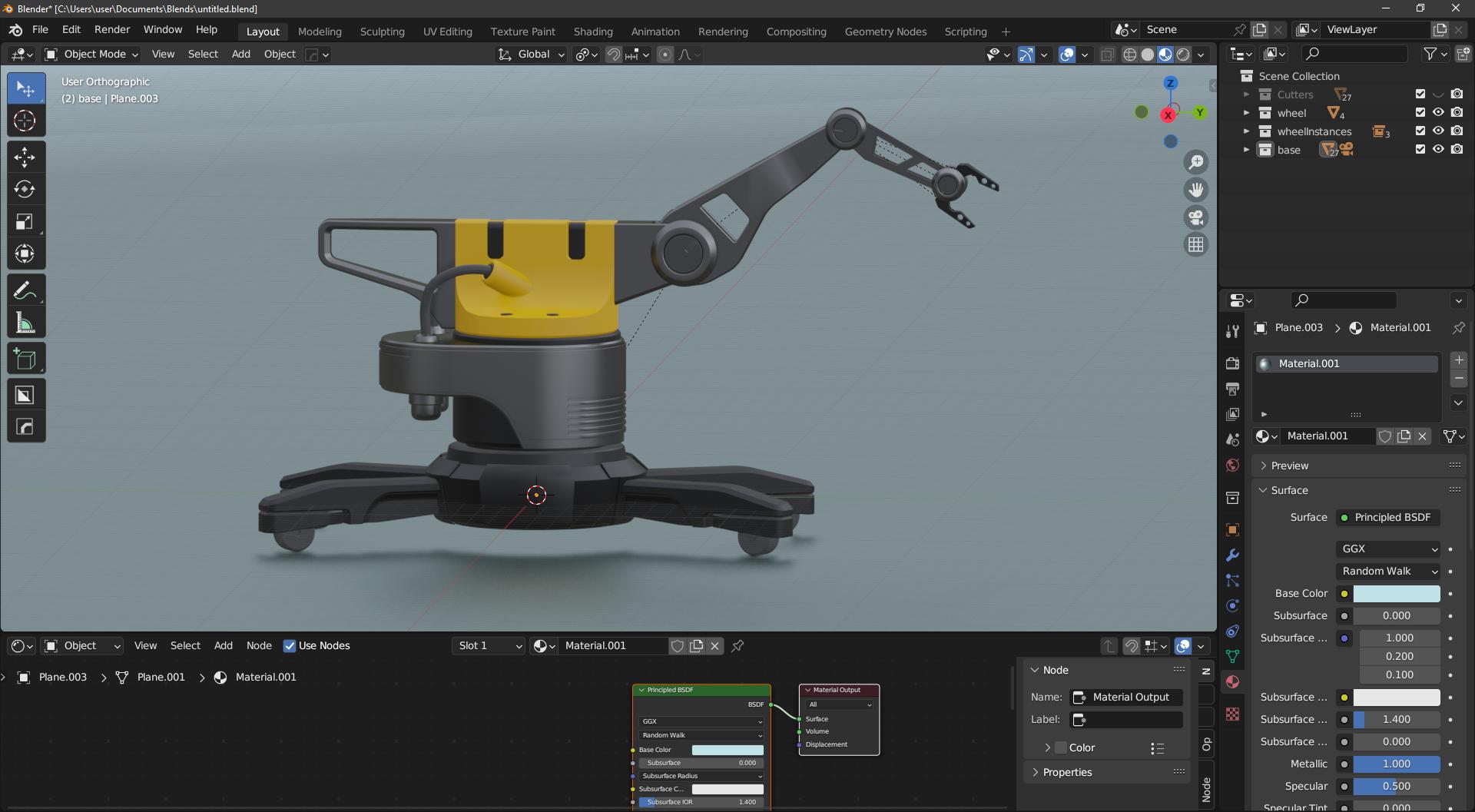Image resolution: width=1475 pixels, height=812 pixels.
Task: Toggle Use Nodes checkbox
Action: (290, 646)
